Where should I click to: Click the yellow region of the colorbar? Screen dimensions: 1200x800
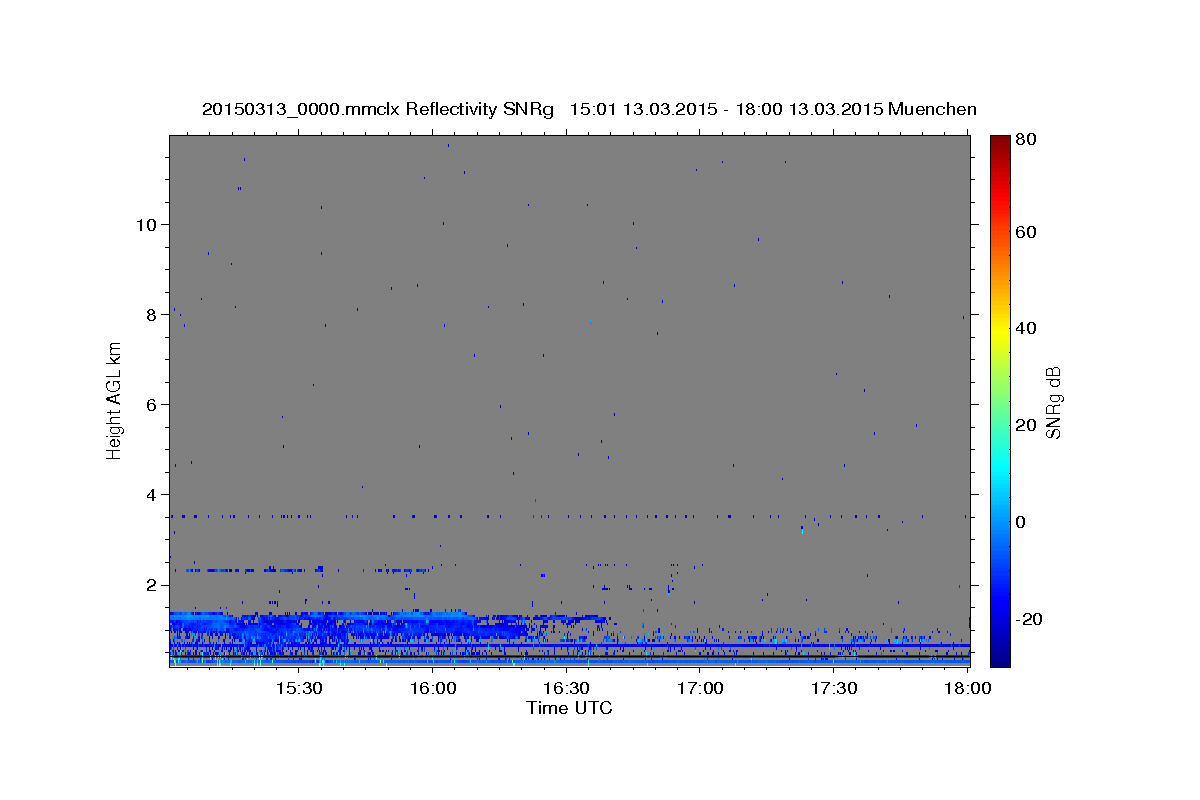pos(1000,330)
